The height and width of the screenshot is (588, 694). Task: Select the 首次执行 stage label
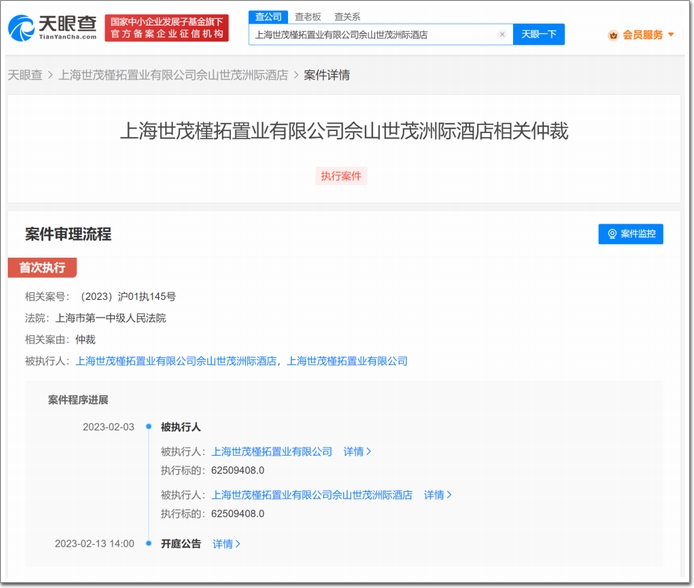point(42,268)
